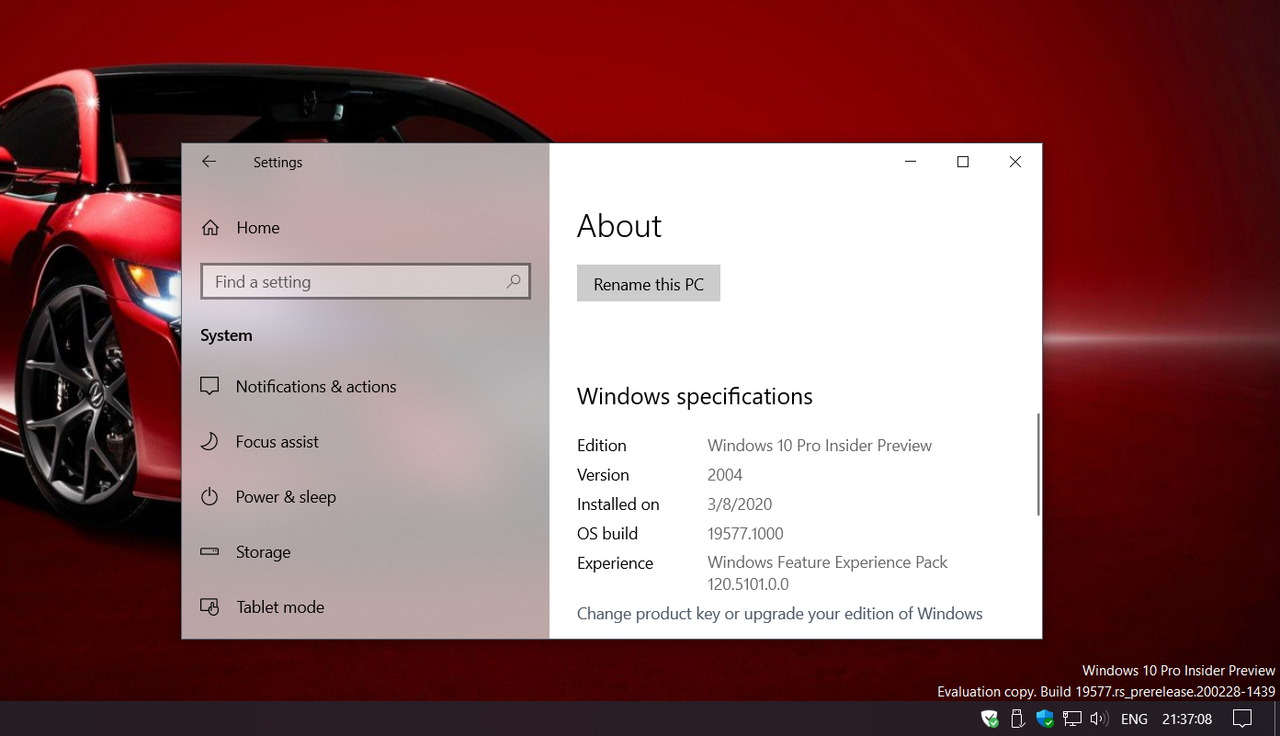Click the Find a setting search box
This screenshot has height=736, width=1280.
pyautogui.click(x=365, y=282)
